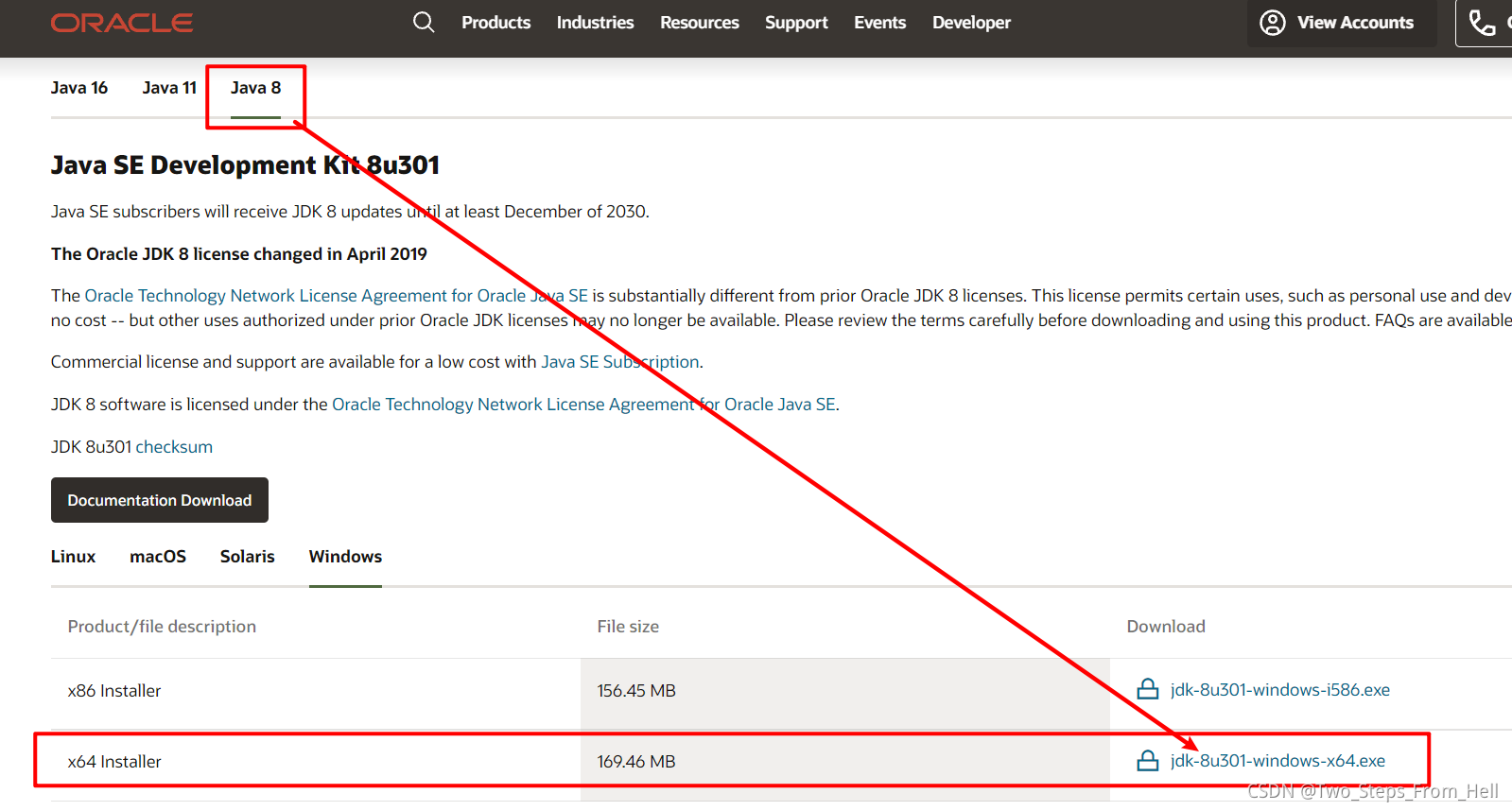Open the search magnifier icon
The width and height of the screenshot is (1512, 811).
click(x=424, y=22)
